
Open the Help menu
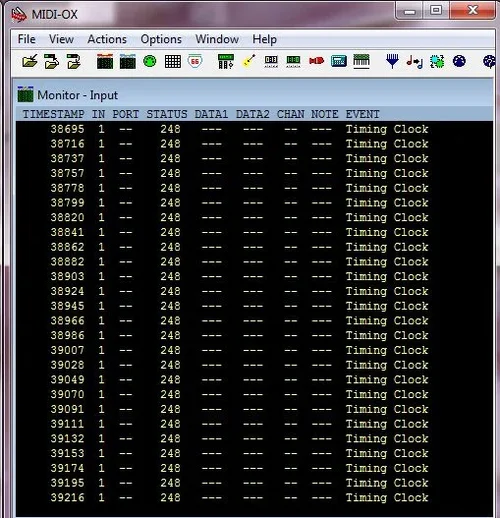click(x=264, y=39)
